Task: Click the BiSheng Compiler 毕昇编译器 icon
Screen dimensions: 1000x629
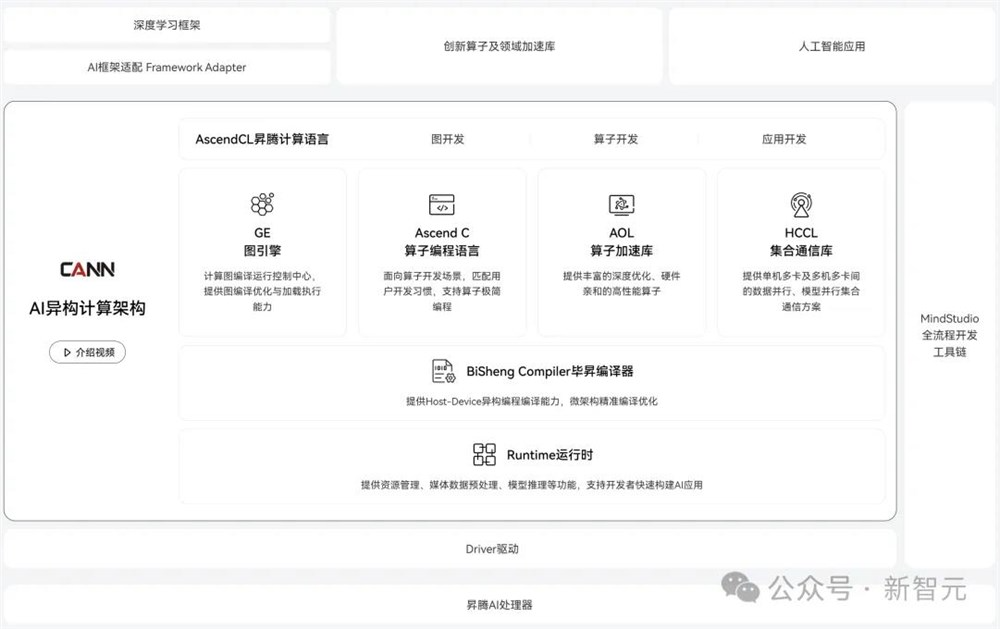Action: [x=444, y=370]
